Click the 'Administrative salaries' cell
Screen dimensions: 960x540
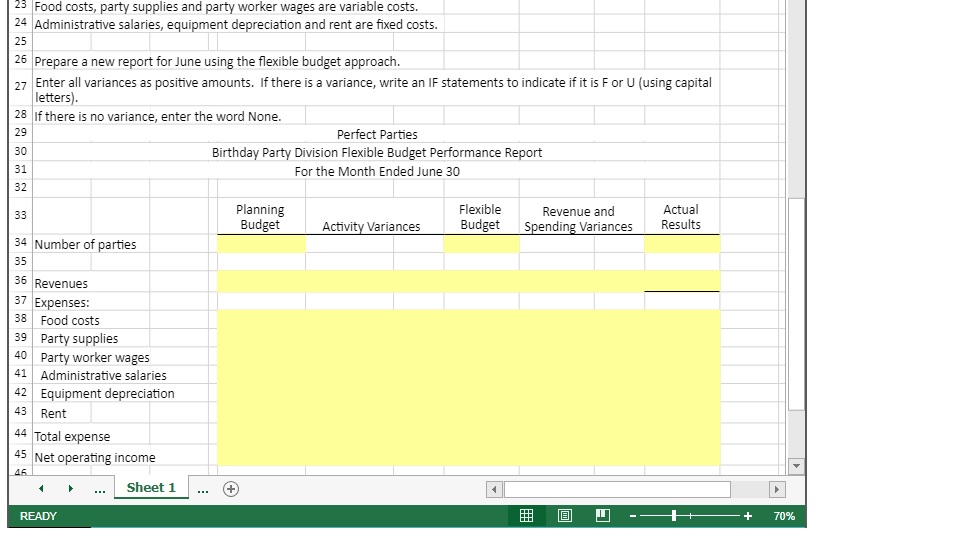point(103,375)
